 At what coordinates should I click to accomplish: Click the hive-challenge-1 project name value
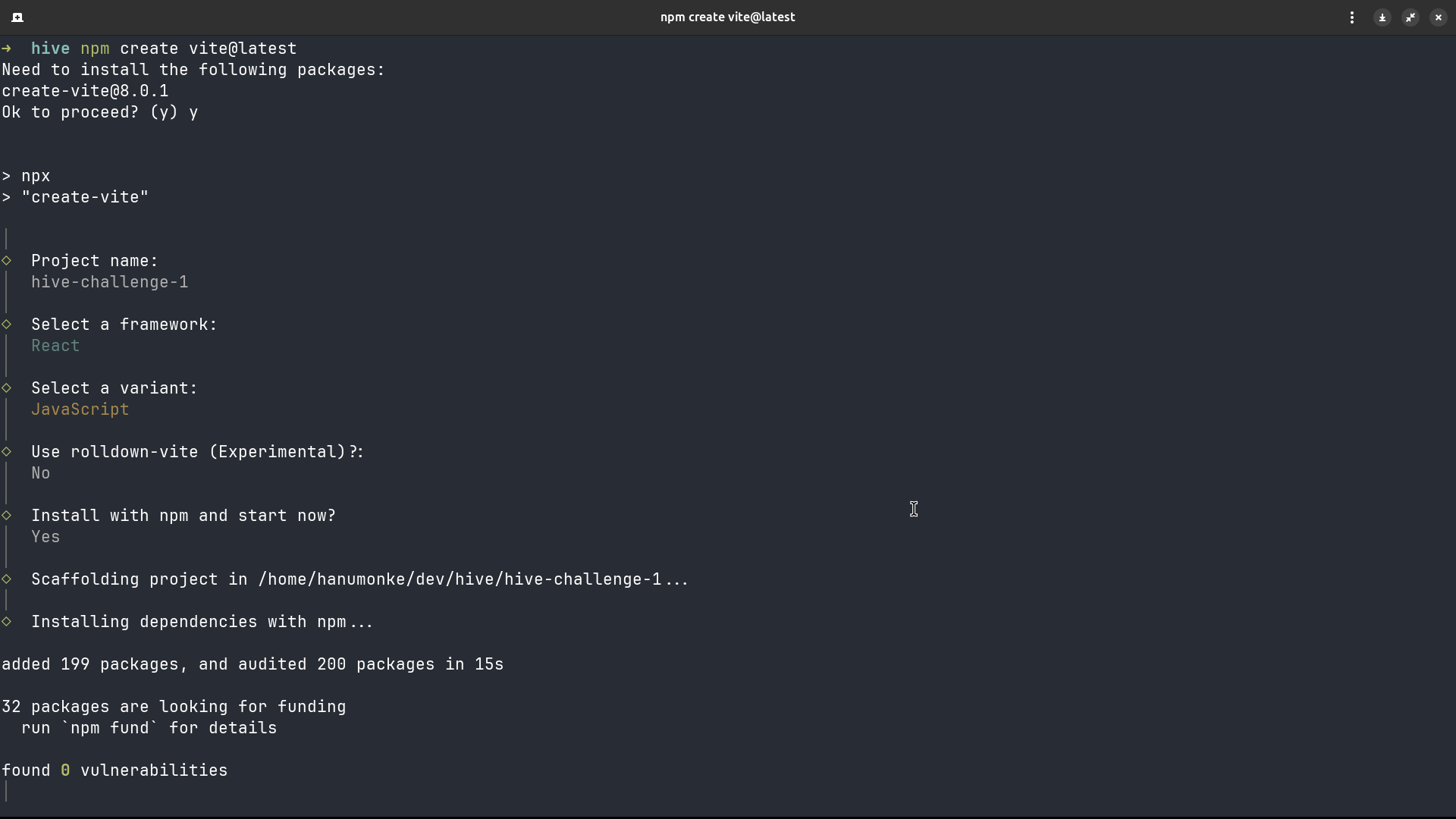[109, 282]
